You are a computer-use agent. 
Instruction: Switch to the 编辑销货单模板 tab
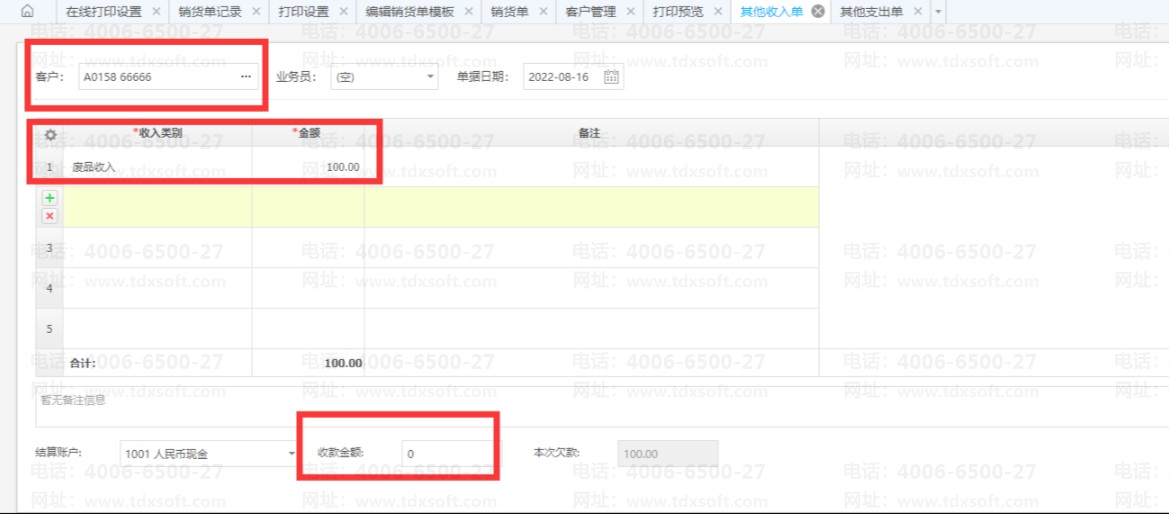409,12
